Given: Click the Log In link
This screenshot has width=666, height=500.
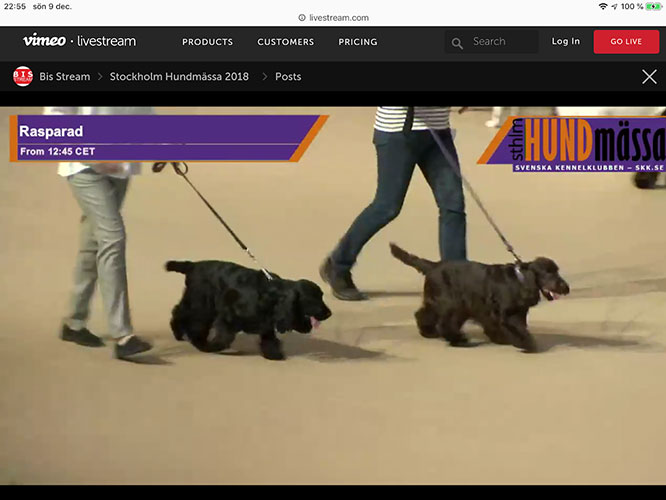Looking at the screenshot, I should coord(565,41).
